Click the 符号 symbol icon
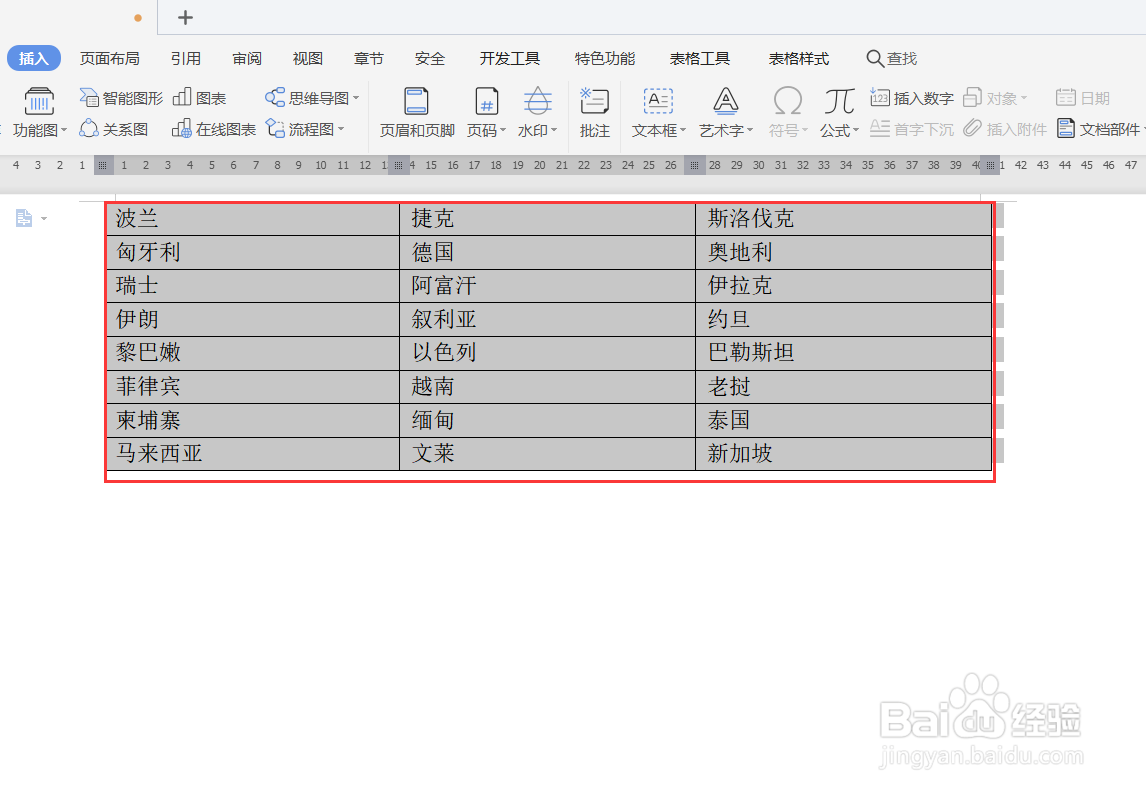 pyautogui.click(x=788, y=102)
